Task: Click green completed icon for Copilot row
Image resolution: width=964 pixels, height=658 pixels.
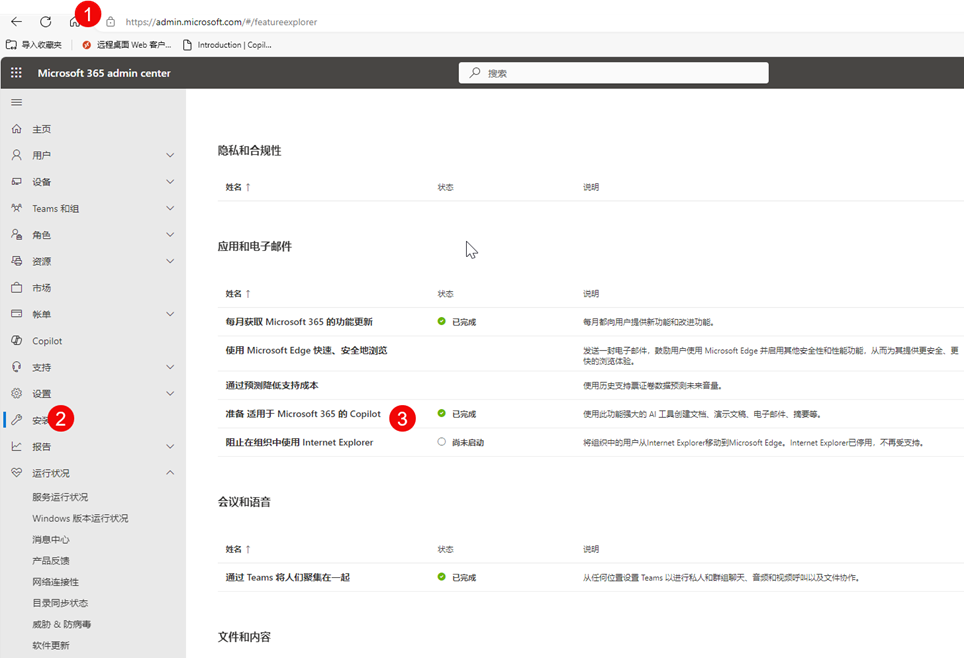Action: pos(441,413)
